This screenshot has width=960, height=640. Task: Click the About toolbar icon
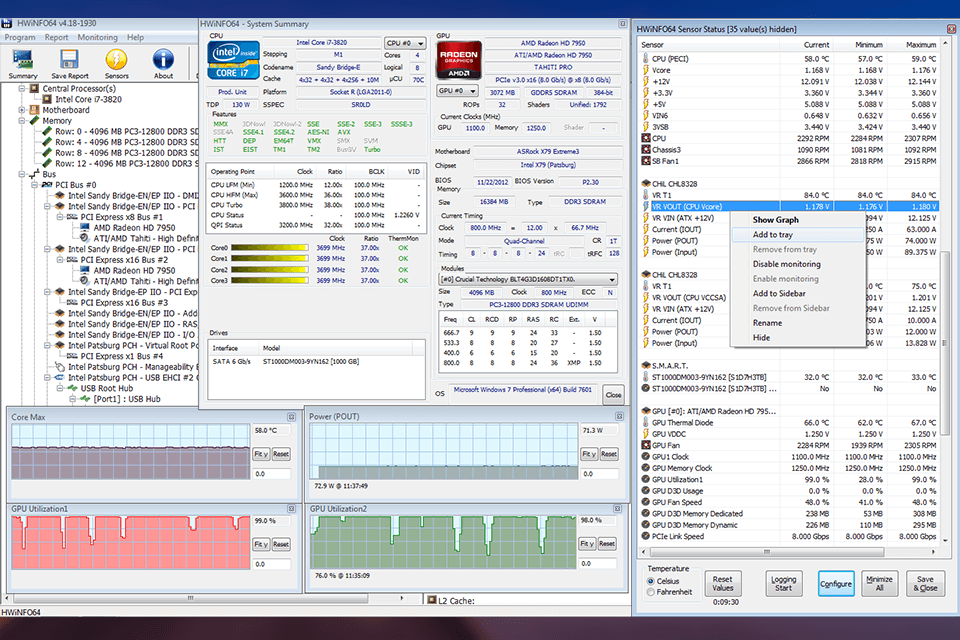point(163,60)
